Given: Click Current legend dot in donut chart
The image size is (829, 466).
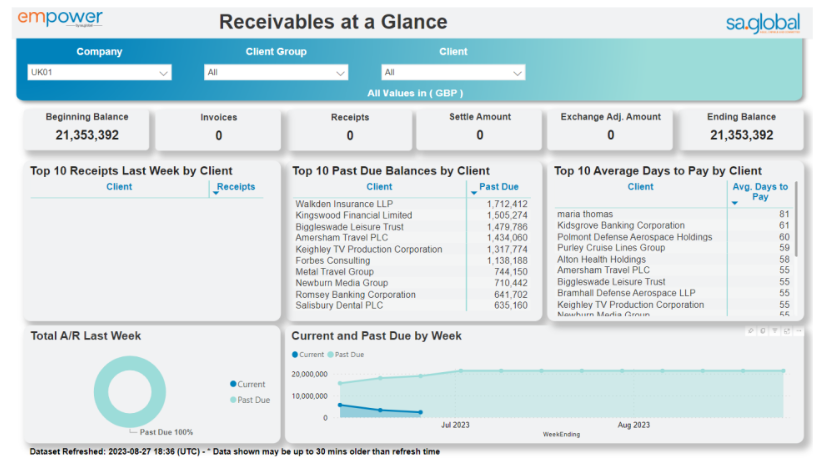Looking at the screenshot, I should pyautogui.click(x=233, y=384).
